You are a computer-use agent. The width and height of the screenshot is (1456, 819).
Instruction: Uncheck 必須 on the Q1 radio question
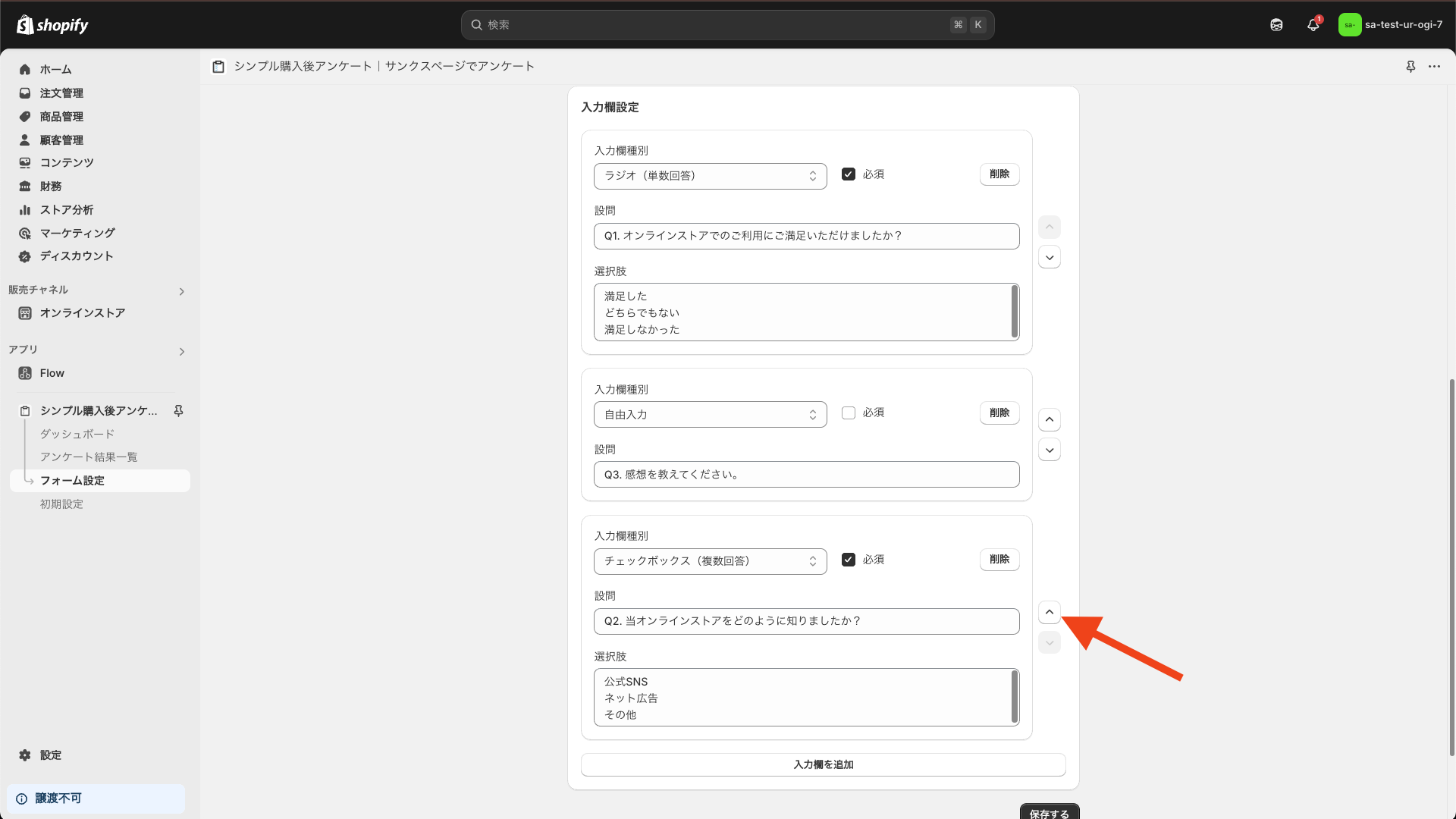[849, 174]
